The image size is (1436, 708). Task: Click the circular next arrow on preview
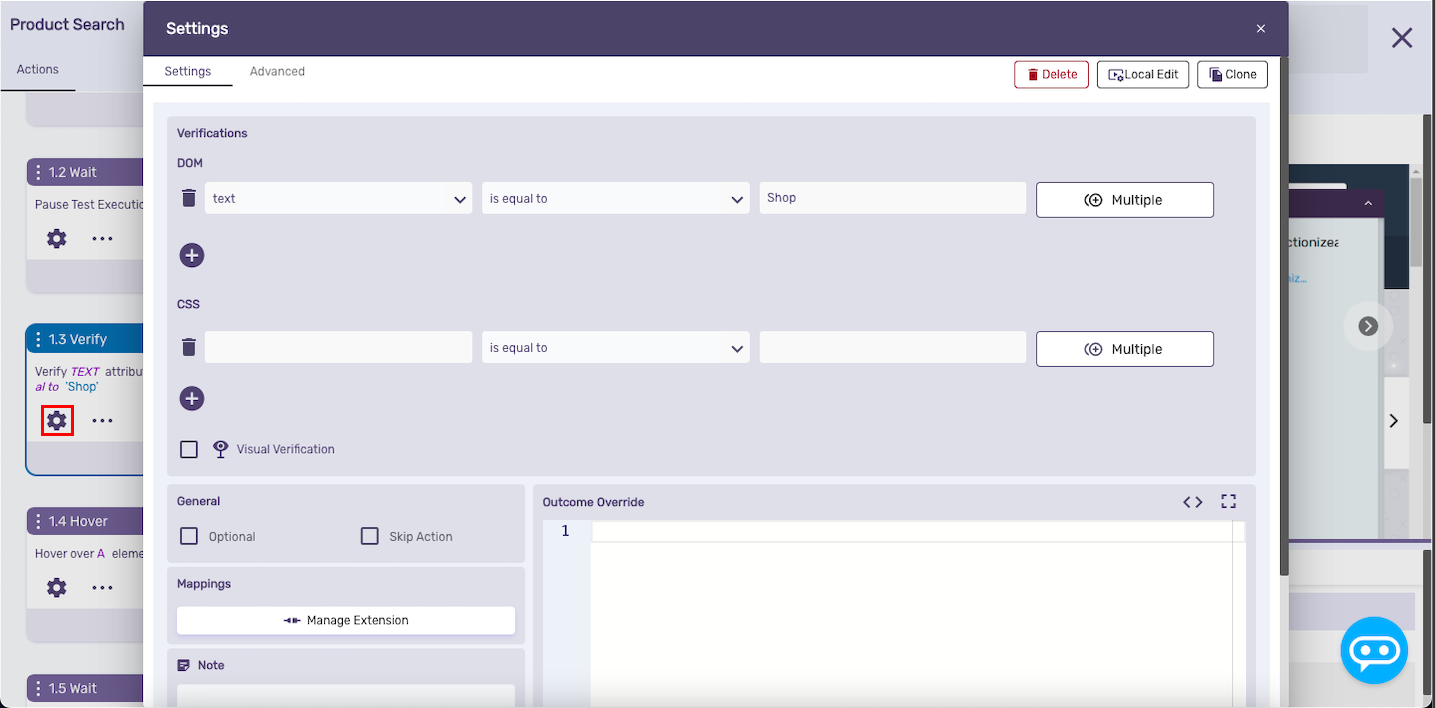pos(1368,326)
